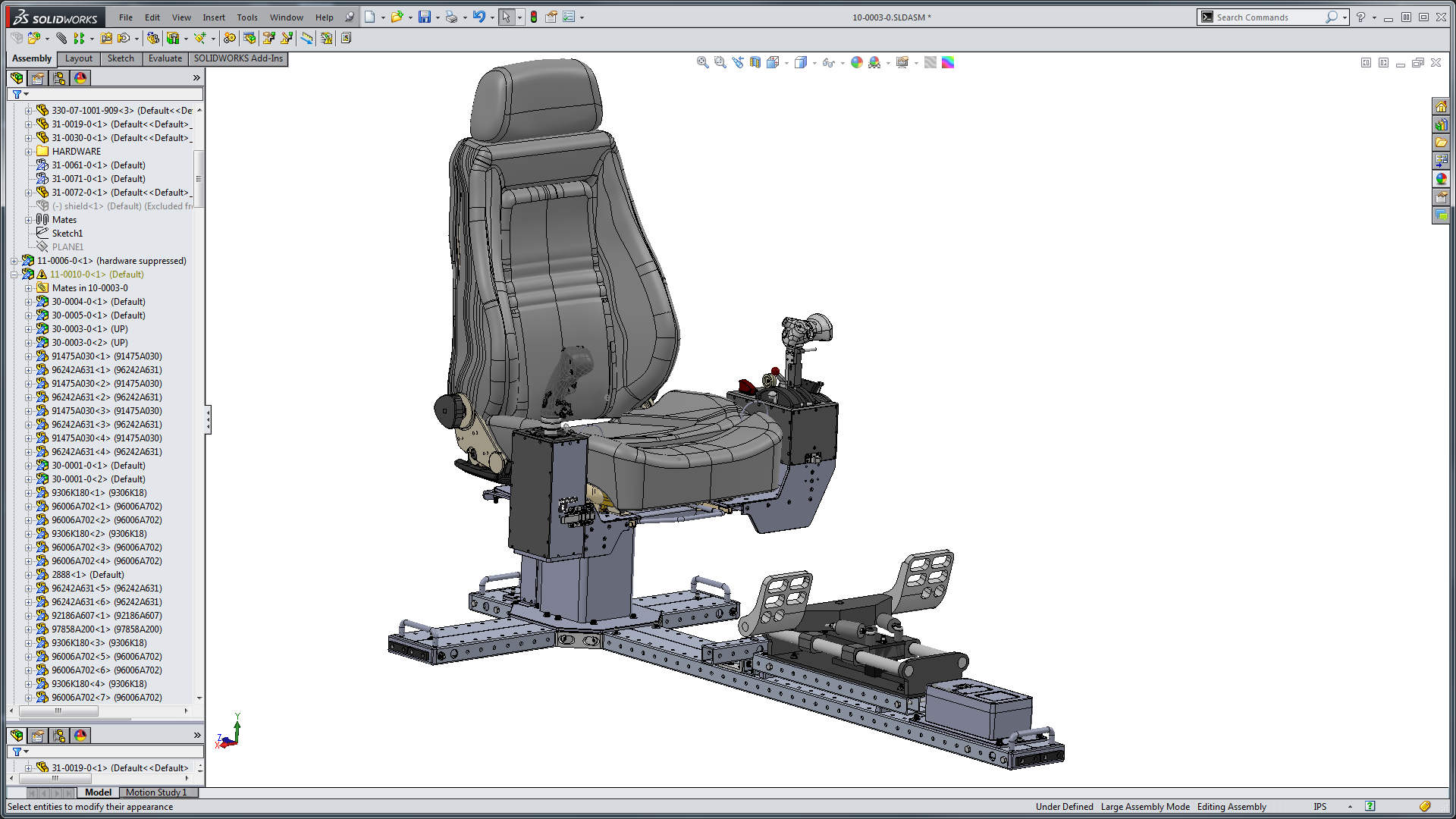Click Section View icon
Image resolution: width=1456 pixels, height=819 pixels.
[755, 62]
